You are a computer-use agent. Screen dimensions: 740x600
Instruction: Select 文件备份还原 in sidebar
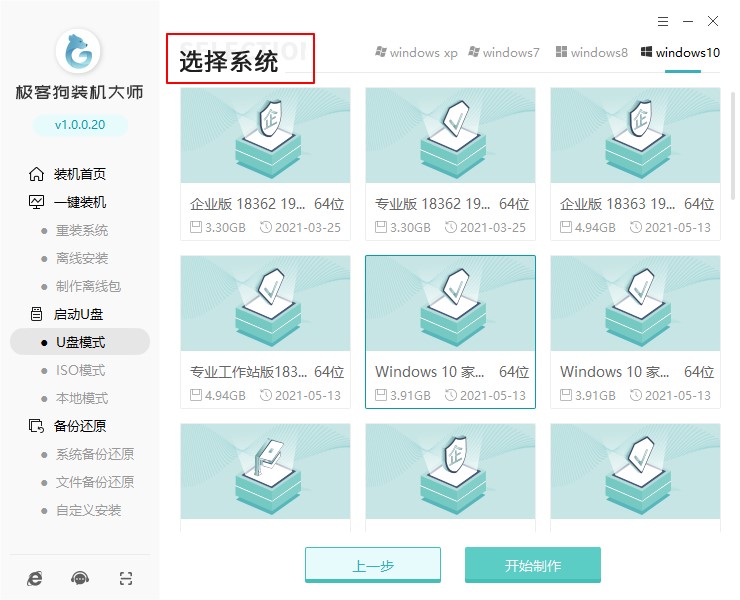[95, 482]
